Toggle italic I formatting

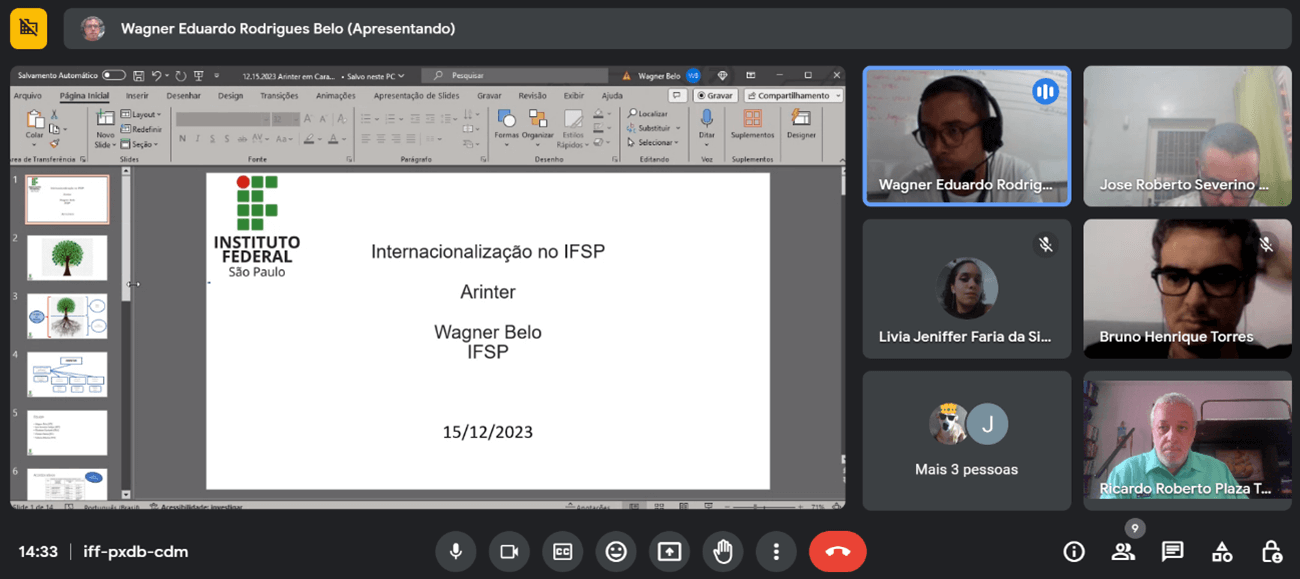pyautogui.click(x=197, y=139)
